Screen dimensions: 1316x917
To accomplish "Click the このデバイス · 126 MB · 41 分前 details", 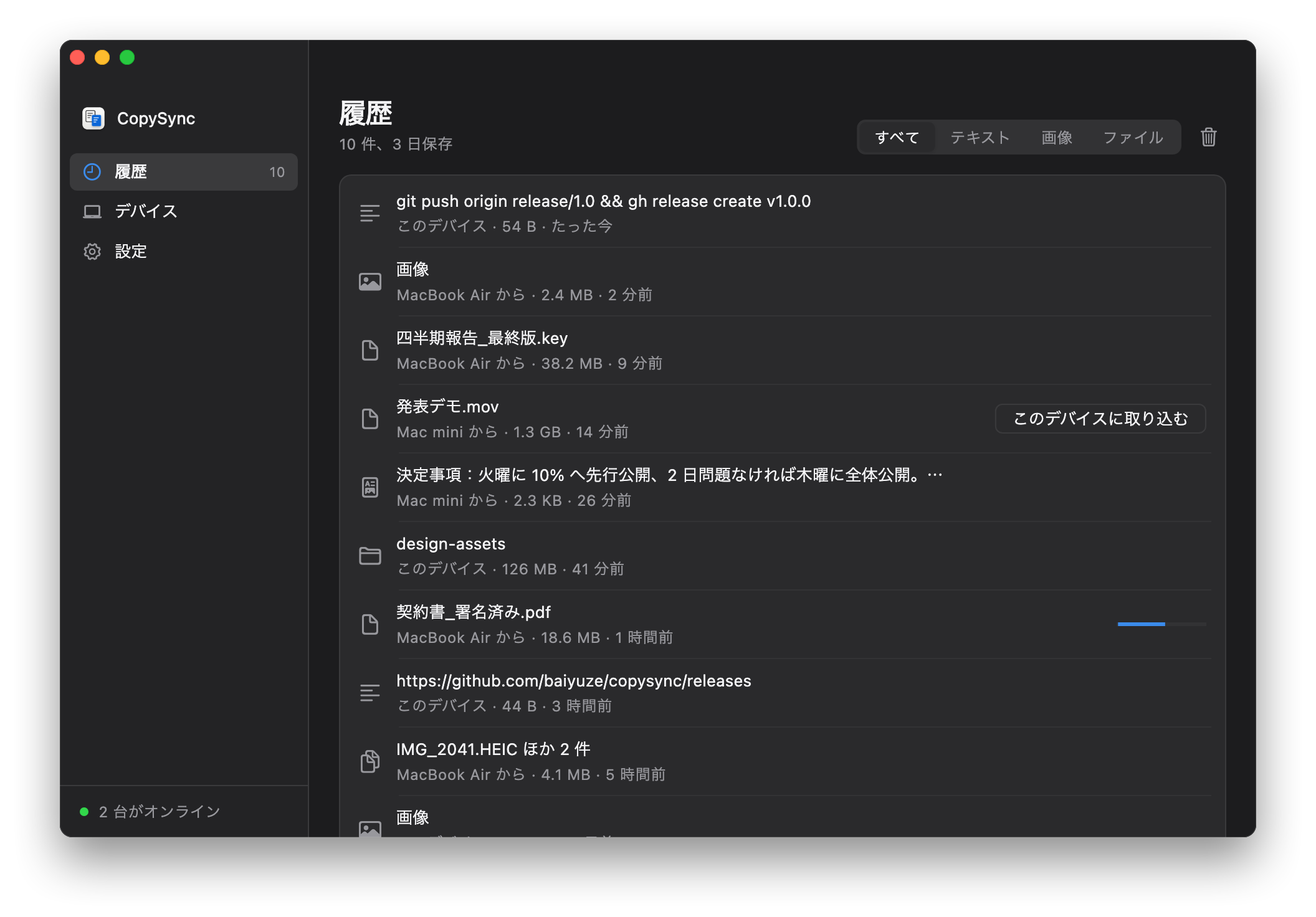I will click(x=510, y=569).
